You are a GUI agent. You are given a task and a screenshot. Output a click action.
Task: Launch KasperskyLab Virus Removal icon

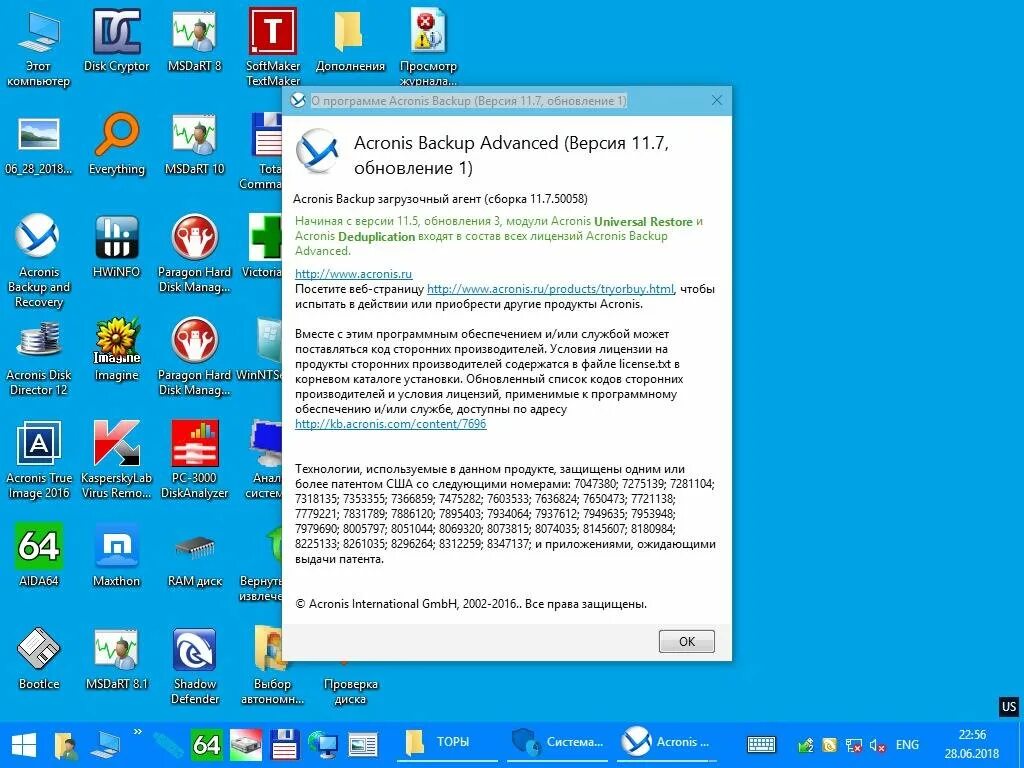pos(116,460)
